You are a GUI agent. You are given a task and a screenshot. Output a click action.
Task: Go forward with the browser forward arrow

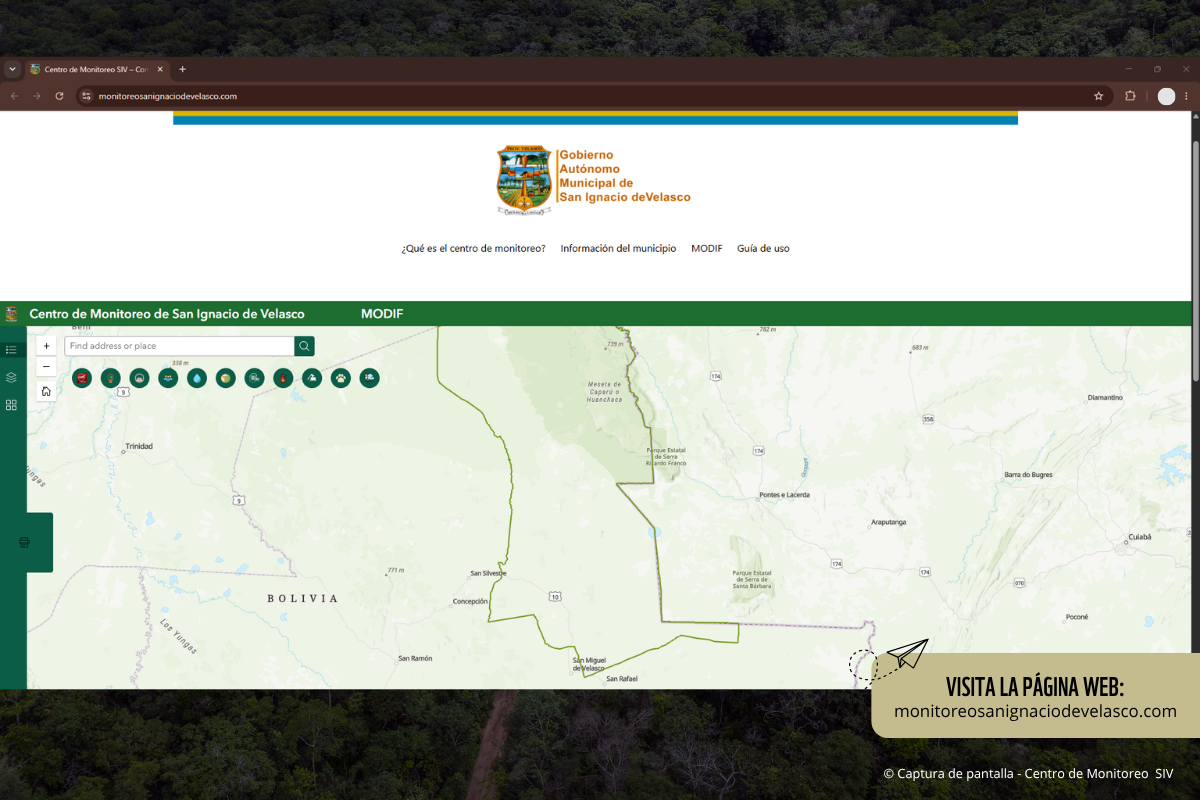coord(37,96)
